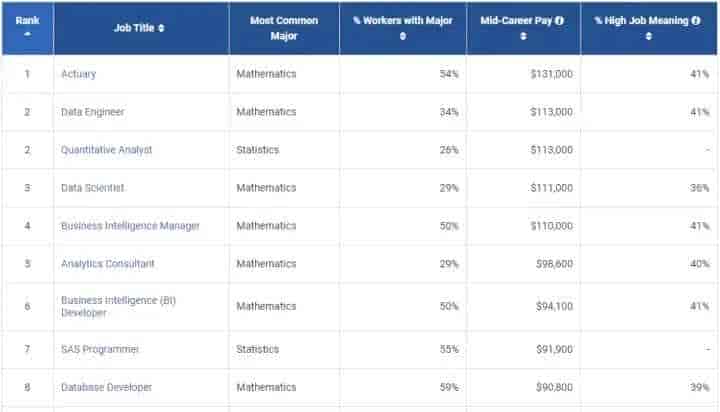Open the Data Engineer job link
Image resolution: width=720 pixels, height=412 pixels.
point(93,112)
